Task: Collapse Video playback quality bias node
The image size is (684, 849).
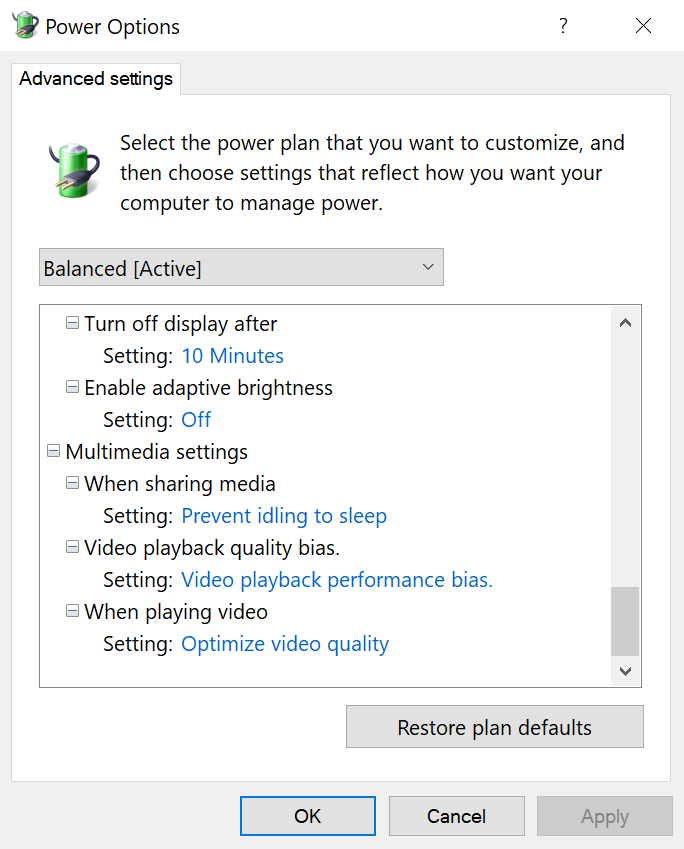Action: point(72,547)
